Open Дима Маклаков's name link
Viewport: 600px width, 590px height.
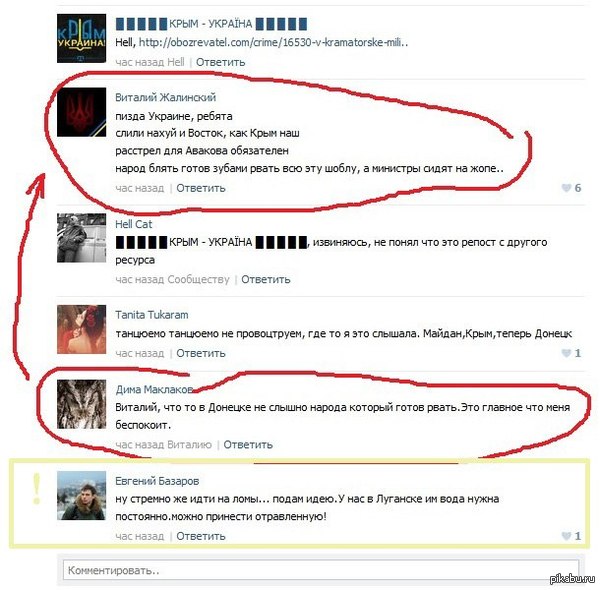154,390
